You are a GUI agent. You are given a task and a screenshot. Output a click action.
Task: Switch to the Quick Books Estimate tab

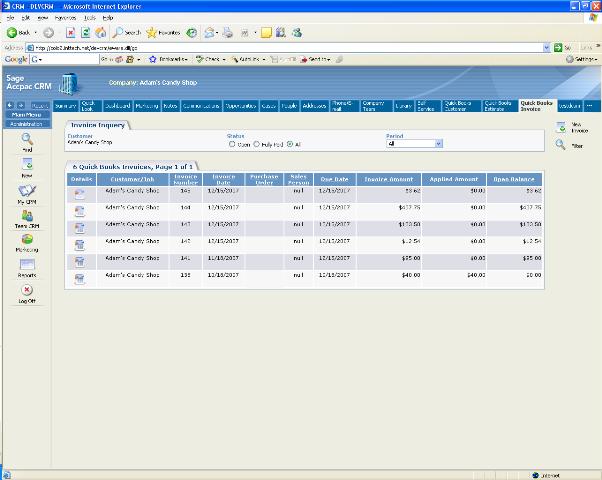click(x=499, y=104)
